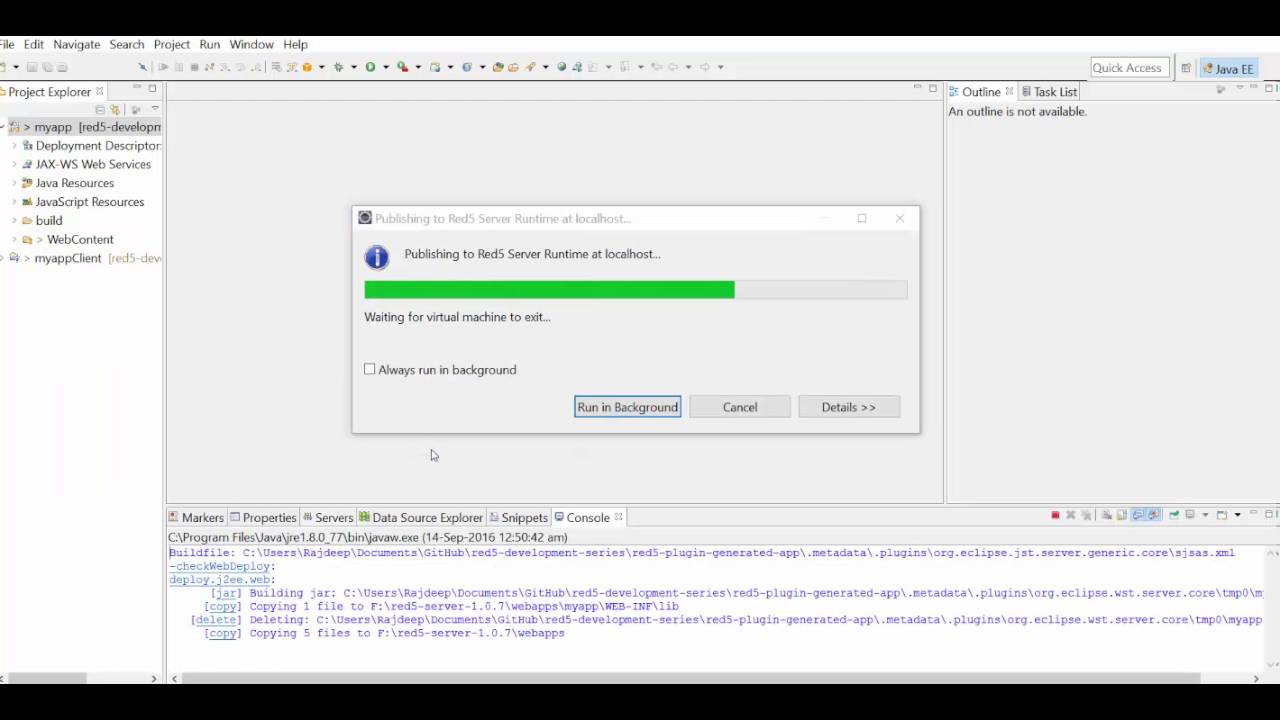
Task: Click the Collapse All icon in Project Explorer
Action: pyautogui.click(x=100, y=109)
